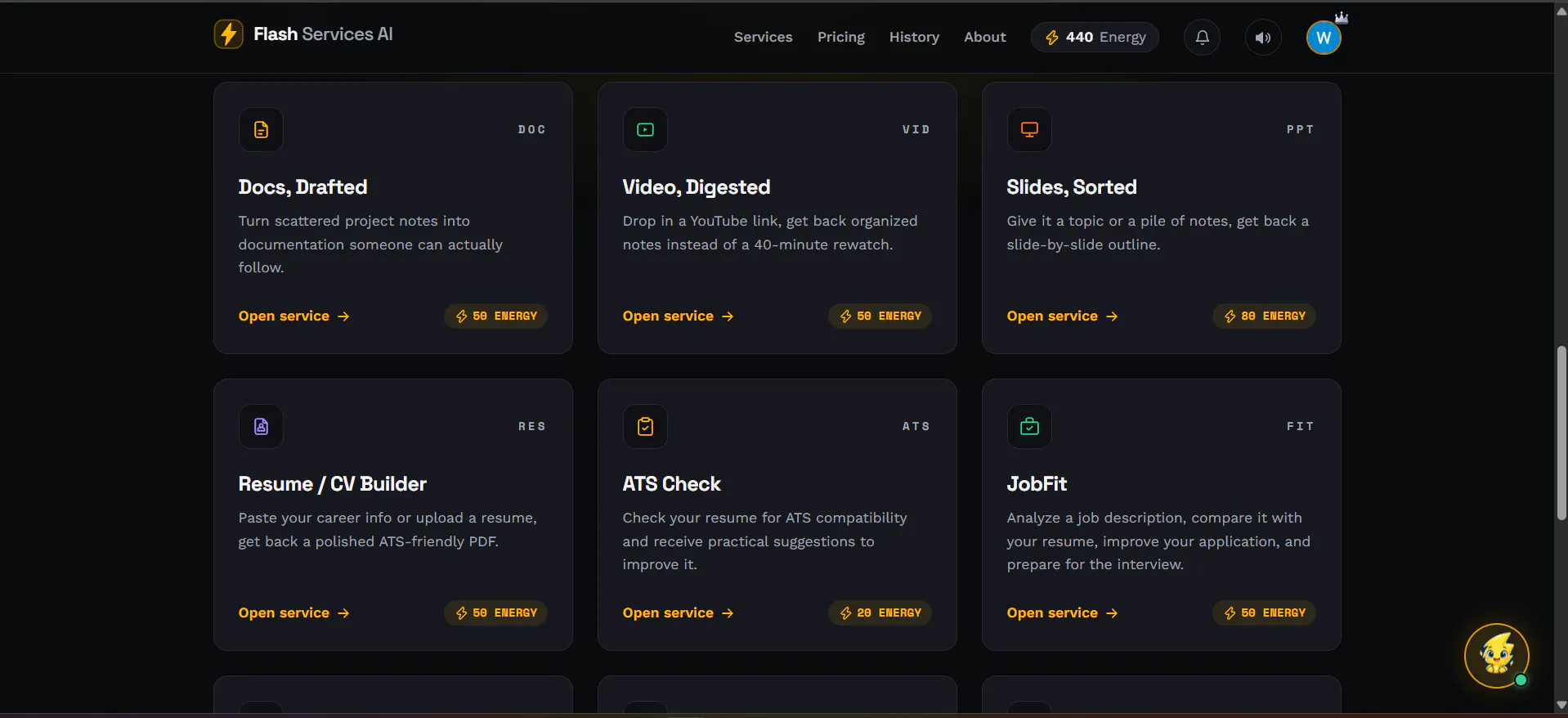The height and width of the screenshot is (718, 1568).
Task: Open the Services nav item
Action: (x=763, y=38)
